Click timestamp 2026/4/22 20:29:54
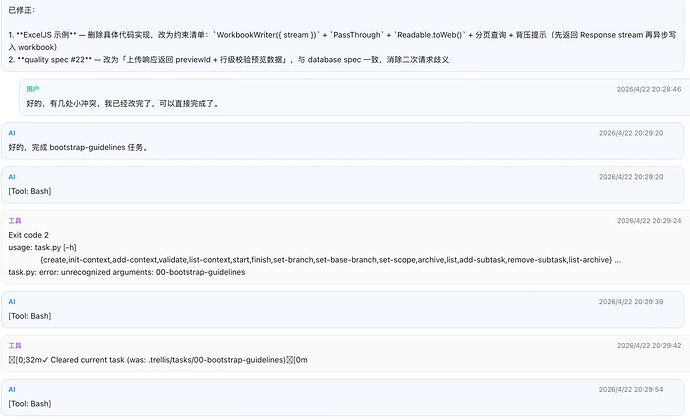Viewport: 690px width, 420px height. click(x=631, y=389)
